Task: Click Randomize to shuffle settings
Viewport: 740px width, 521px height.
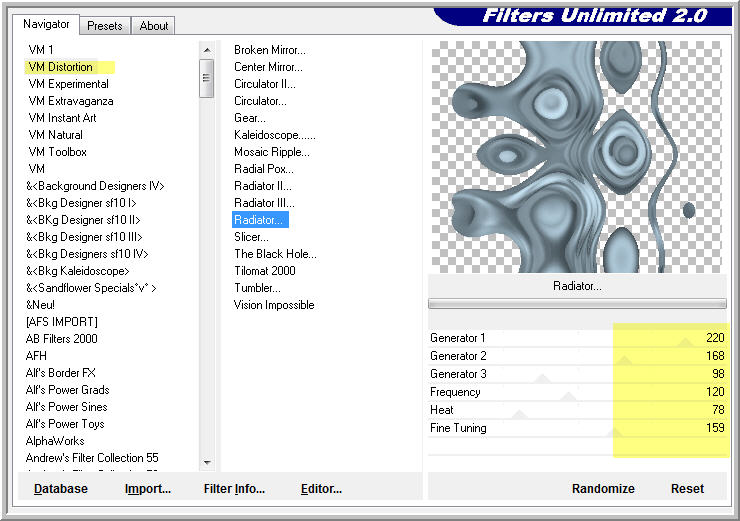Action: [603, 488]
